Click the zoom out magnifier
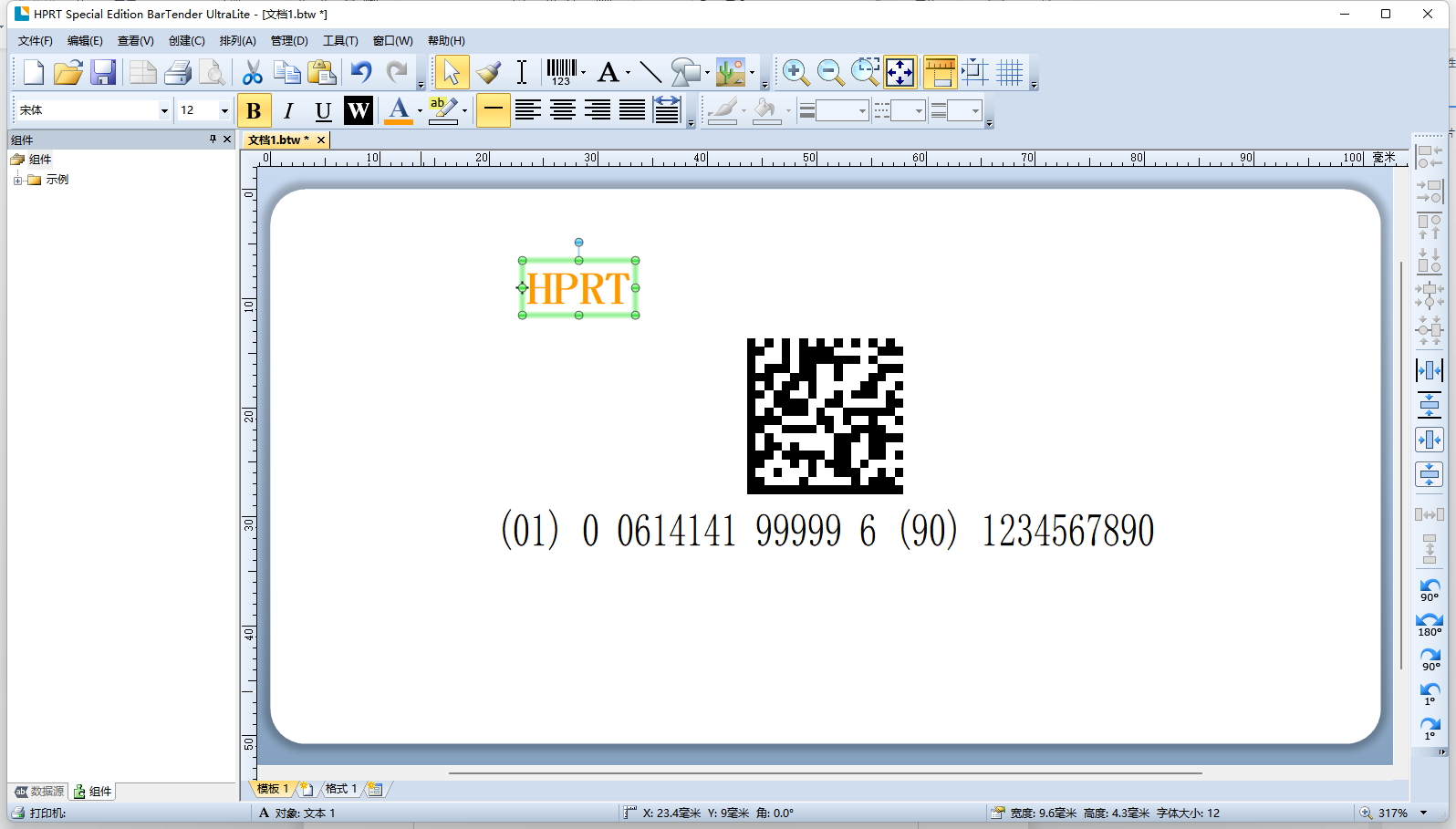This screenshot has height=829, width=1456. 830,72
